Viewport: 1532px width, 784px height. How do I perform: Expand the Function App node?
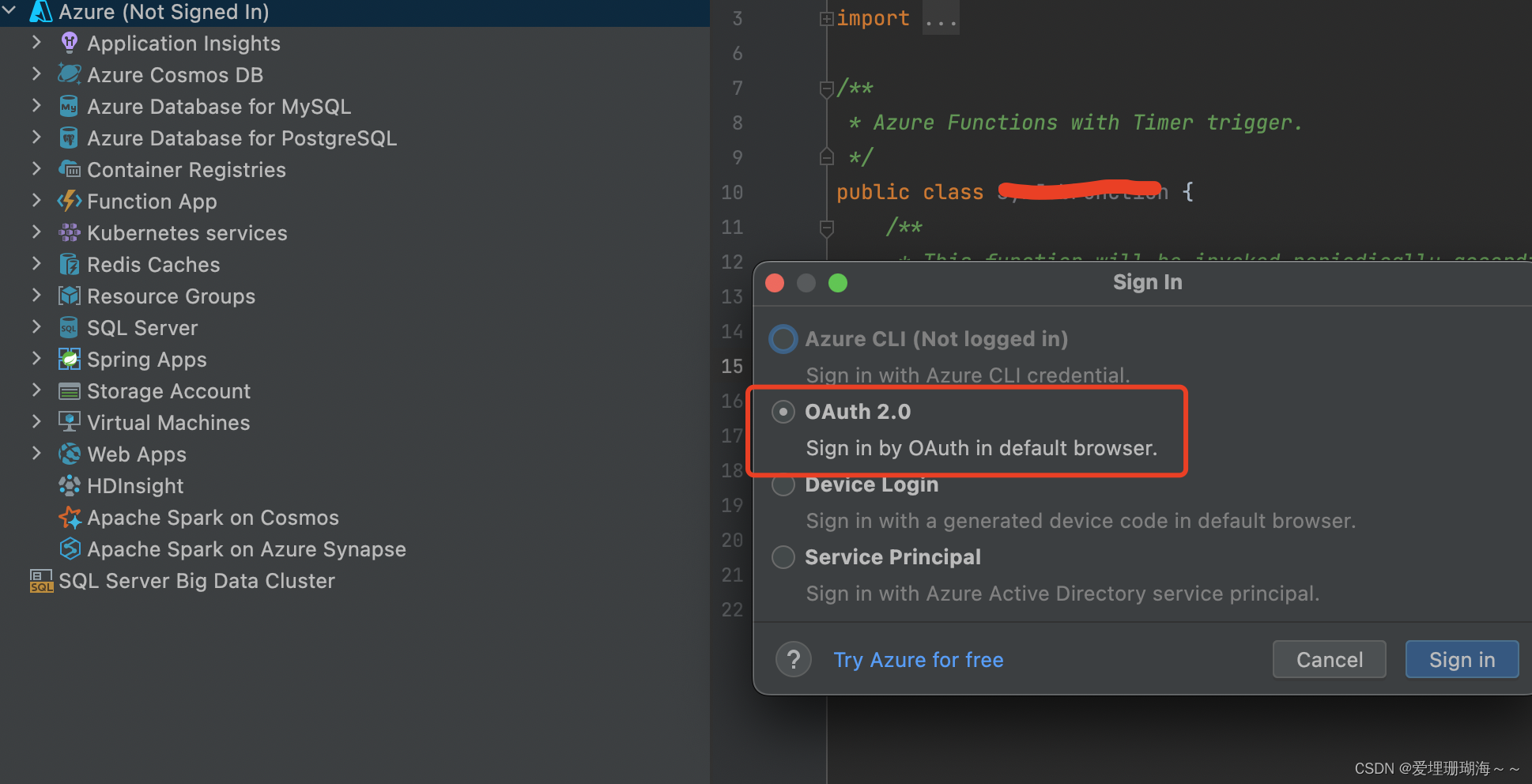[x=36, y=200]
